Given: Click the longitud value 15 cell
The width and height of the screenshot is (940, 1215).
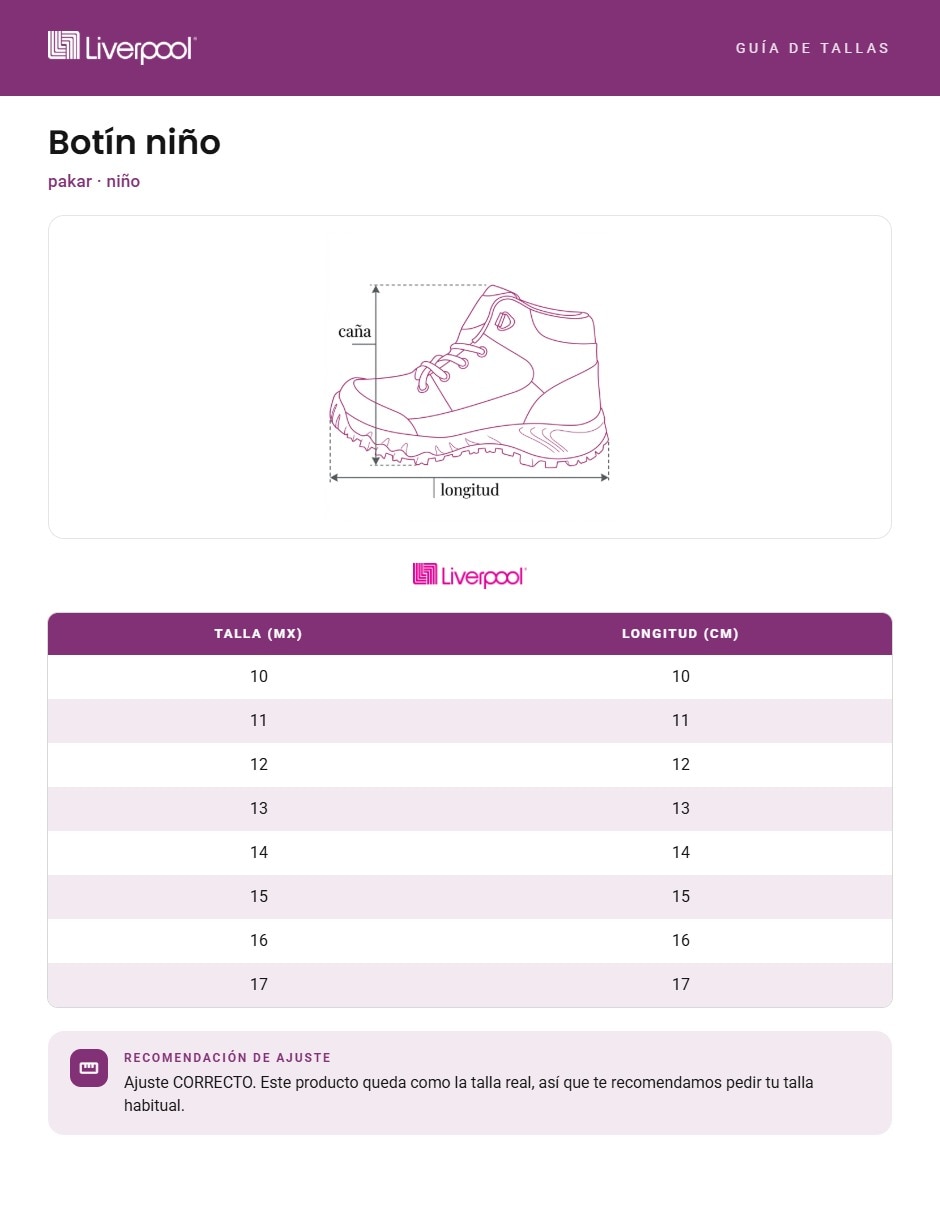Looking at the screenshot, I should pos(681,897).
